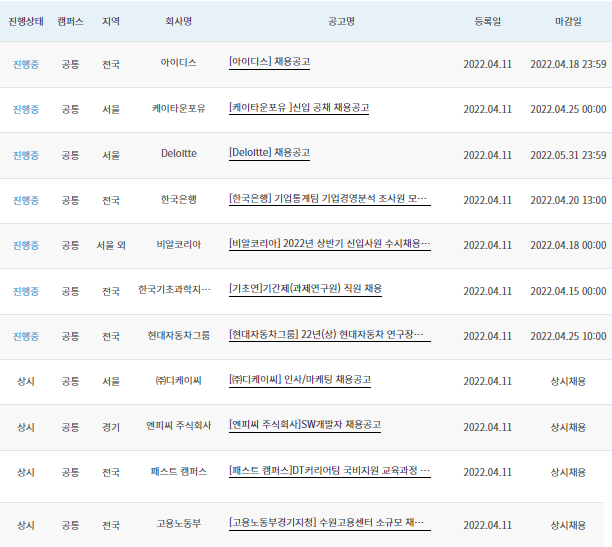The height and width of the screenshot is (547, 612).
Task: Click the 진행상태 column header
Action: click(x=26, y=21)
